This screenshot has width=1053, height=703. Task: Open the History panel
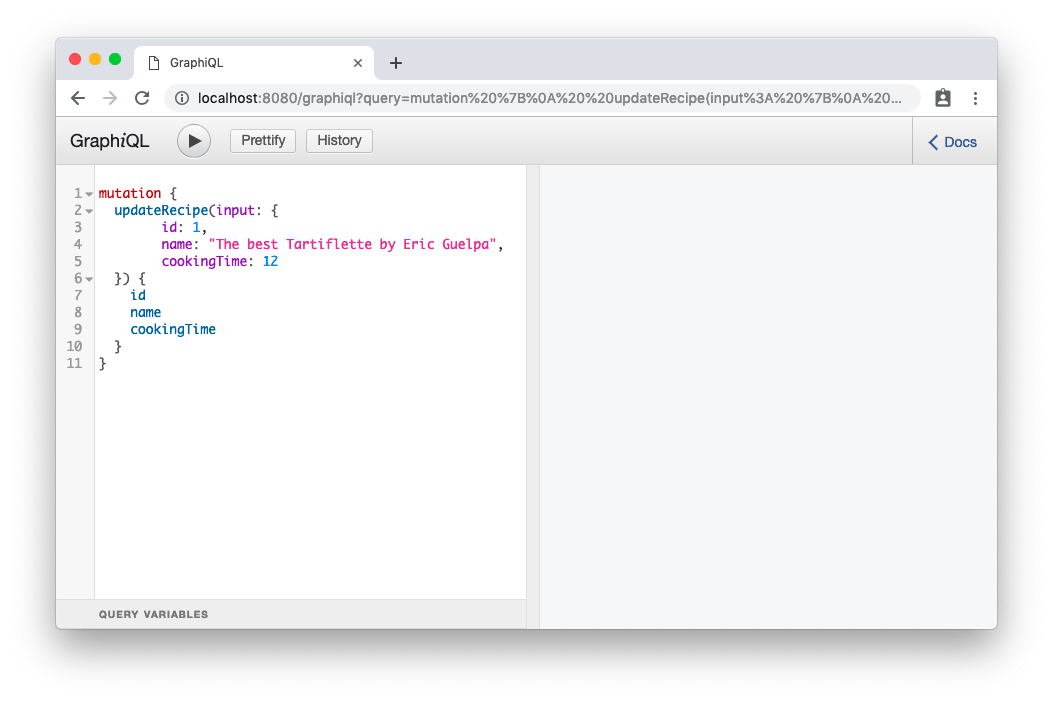tap(338, 140)
